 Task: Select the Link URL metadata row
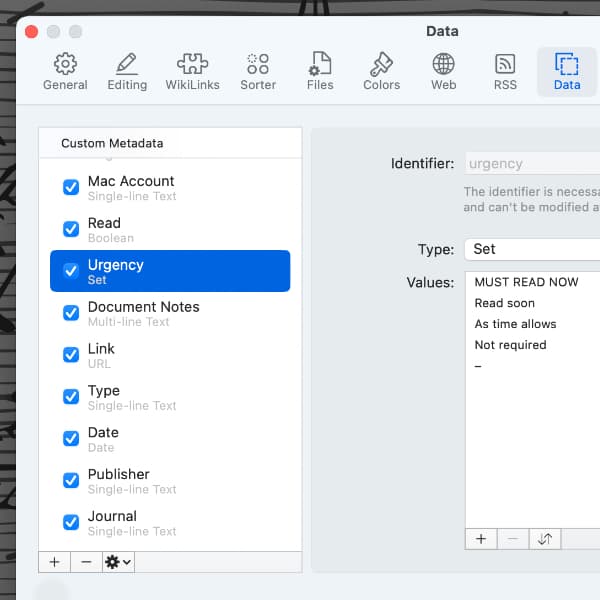pos(170,355)
